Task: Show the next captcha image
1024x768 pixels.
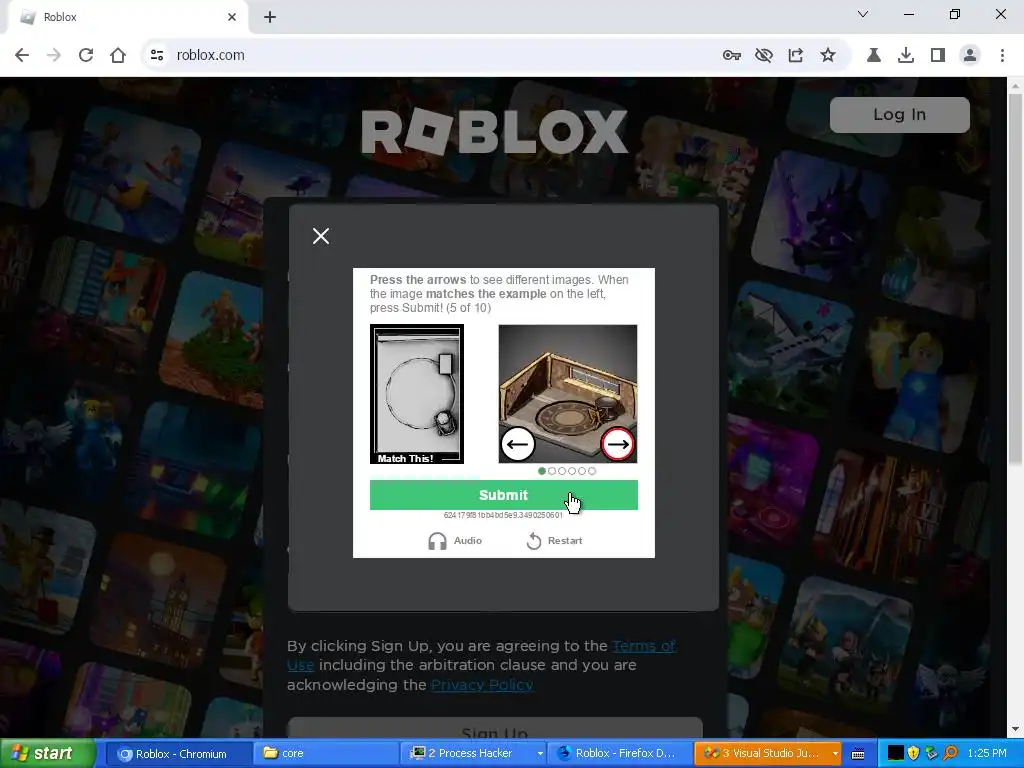Action: (x=618, y=444)
